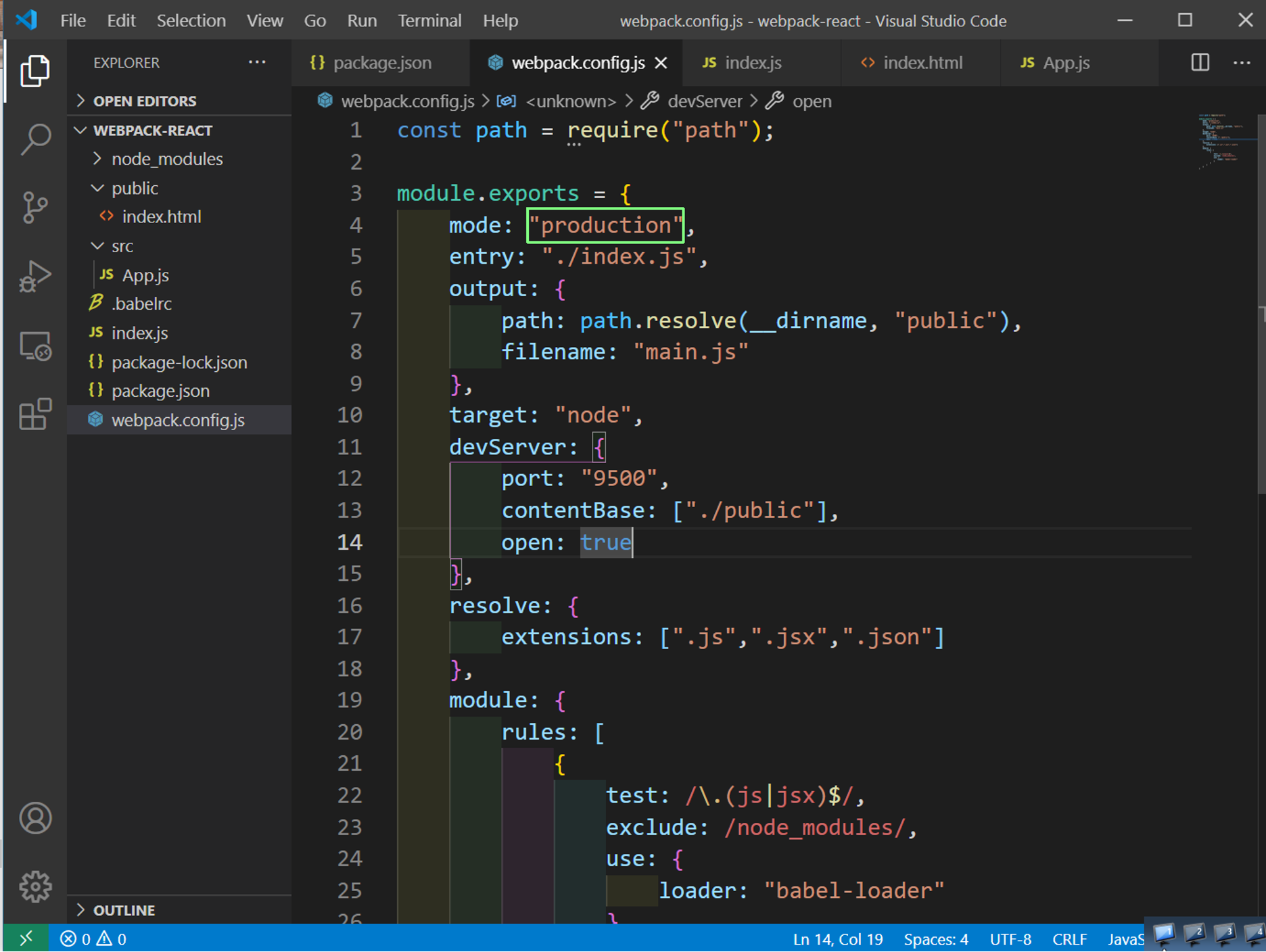The image size is (1266, 952).
Task: Click "babel-loader" text on line 25
Action: pyautogui.click(x=853, y=890)
